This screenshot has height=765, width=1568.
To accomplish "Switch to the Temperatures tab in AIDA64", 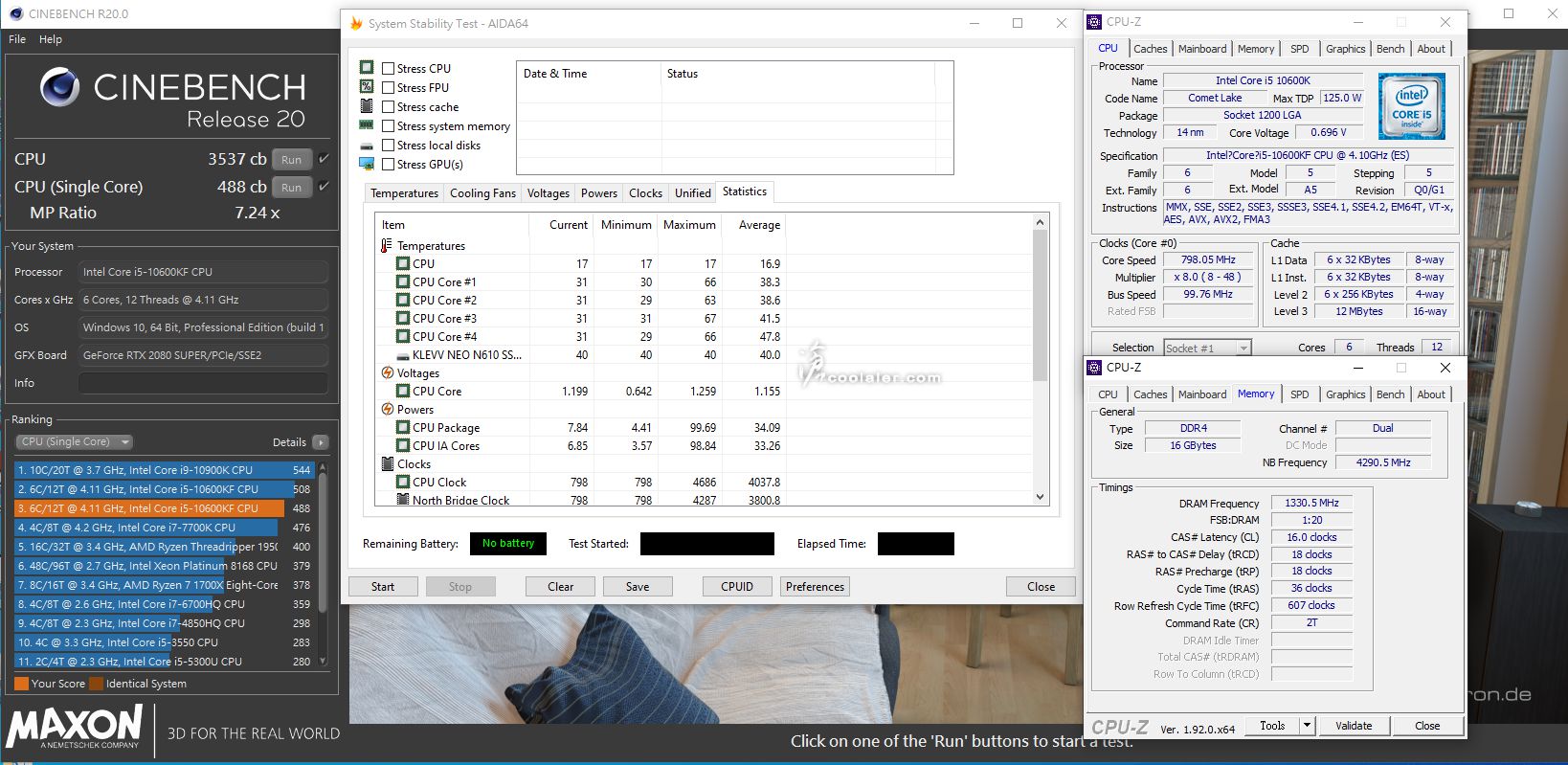I will (404, 193).
